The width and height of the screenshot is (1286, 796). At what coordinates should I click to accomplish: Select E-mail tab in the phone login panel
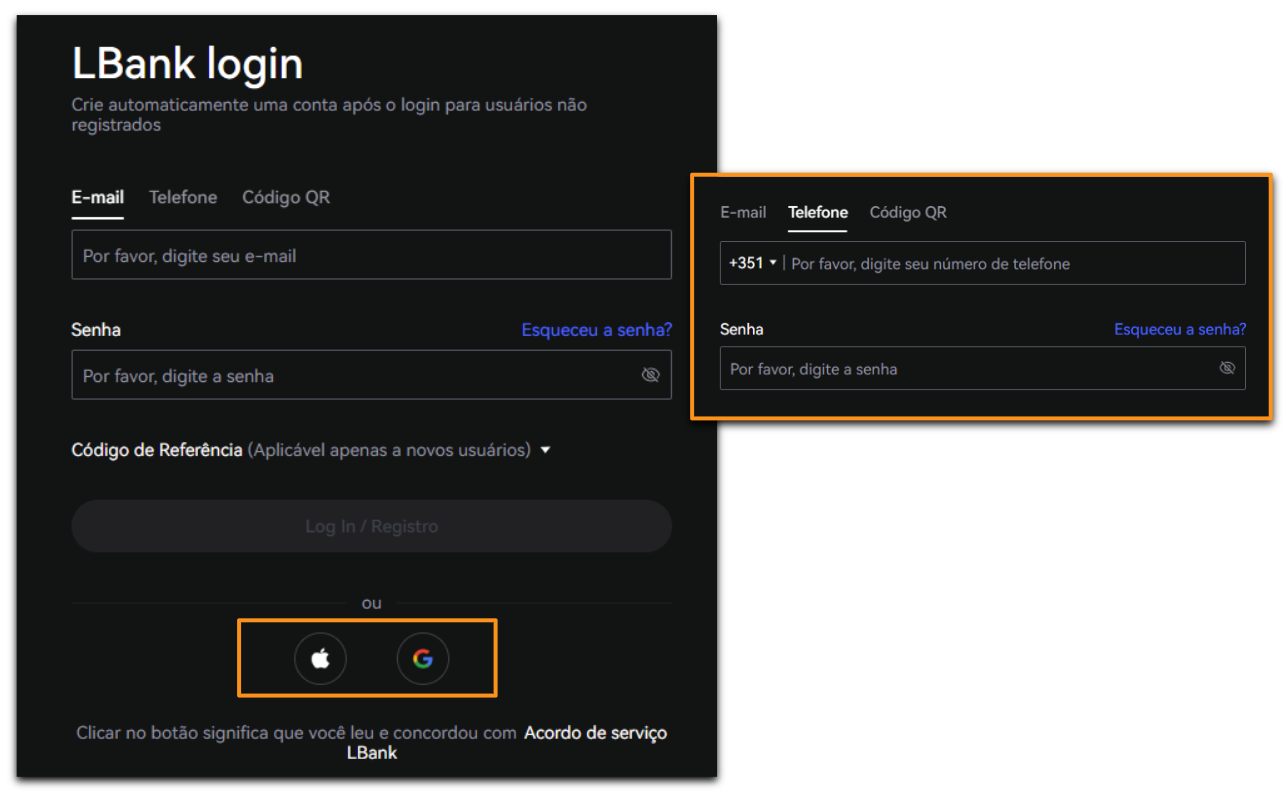(x=743, y=212)
